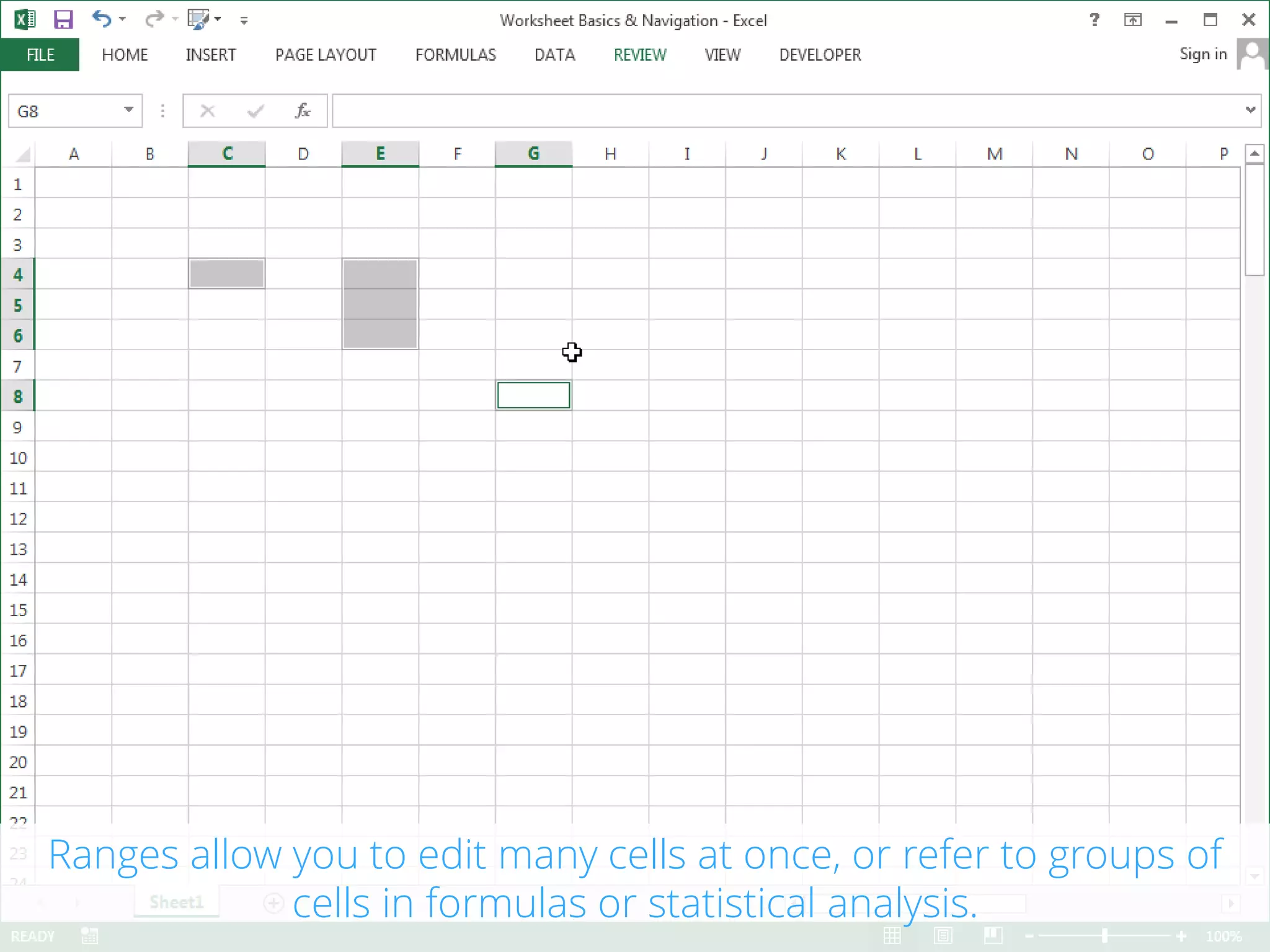Click the Select All corner triangle
Image resolution: width=1270 pixels, height=952 pixels.
[x=22, y=154]
